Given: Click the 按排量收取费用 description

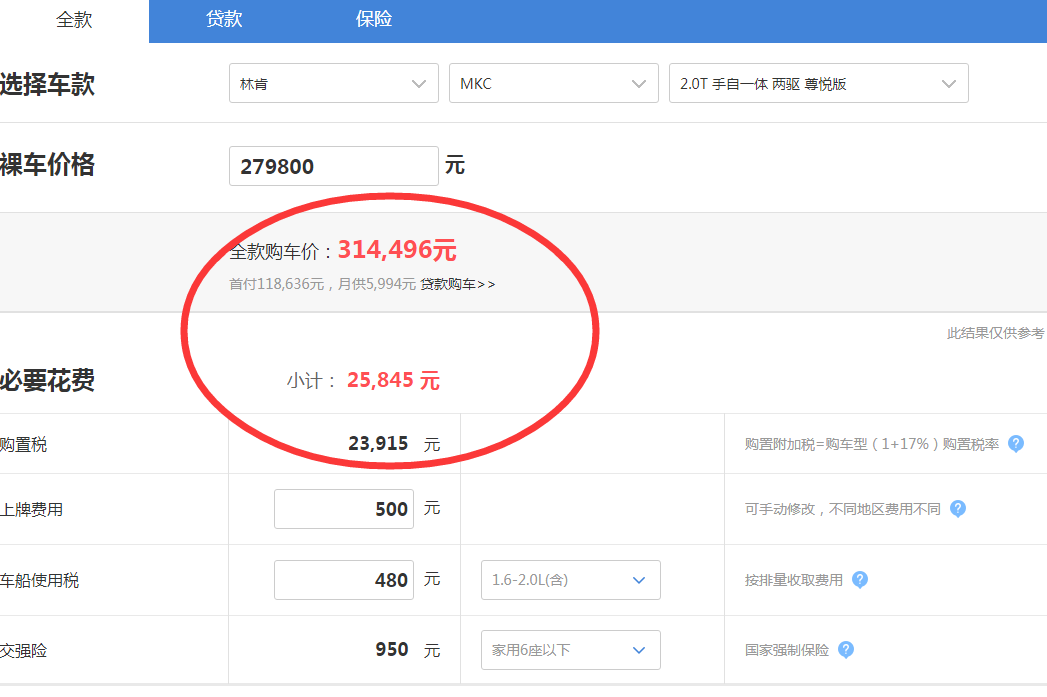Looking at the screenshot, I should (x=794, y=580).
